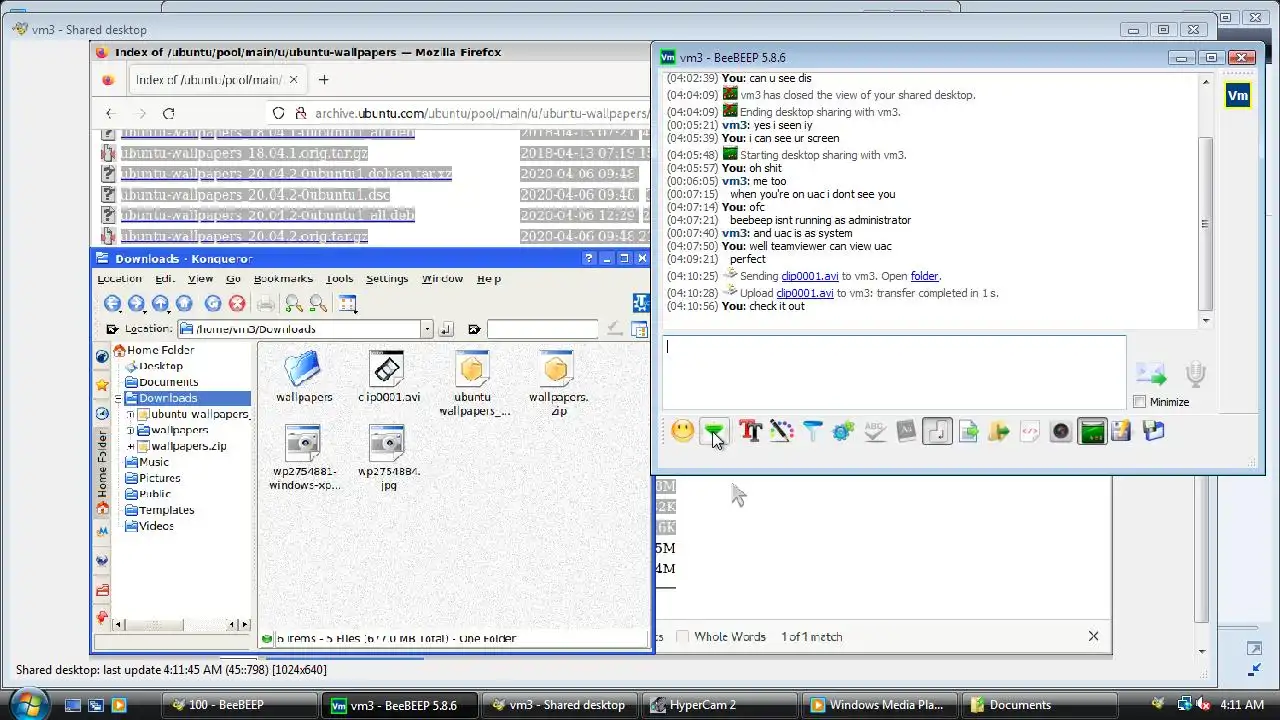Open the Konqueror Location field dropdown arrow
Image resolution: width=1280 pixels, height=720 pixels.
tap(427, 329)
